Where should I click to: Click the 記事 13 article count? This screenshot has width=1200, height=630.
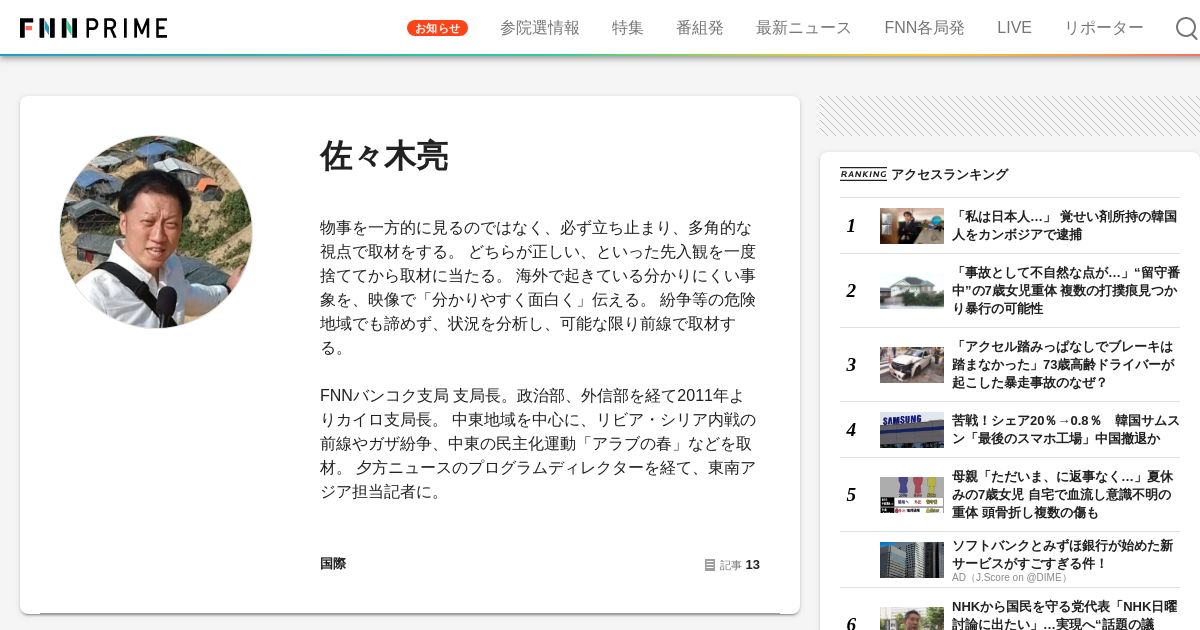click(x=732, y=565)
